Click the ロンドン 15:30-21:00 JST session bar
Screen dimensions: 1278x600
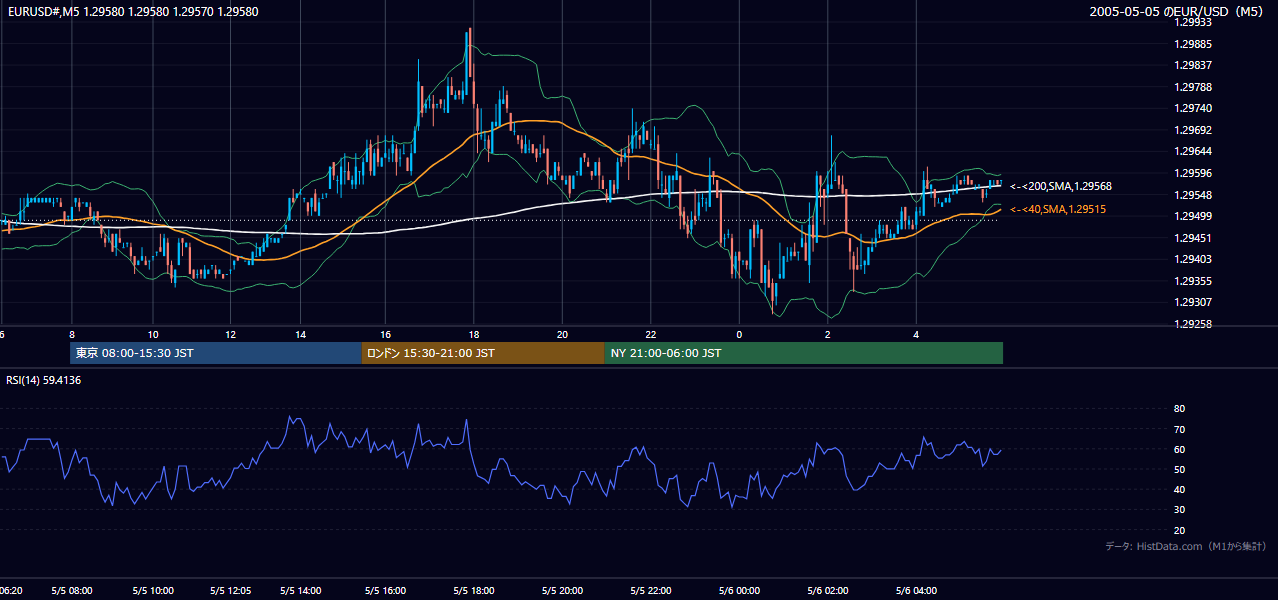[x=483, y=353]
